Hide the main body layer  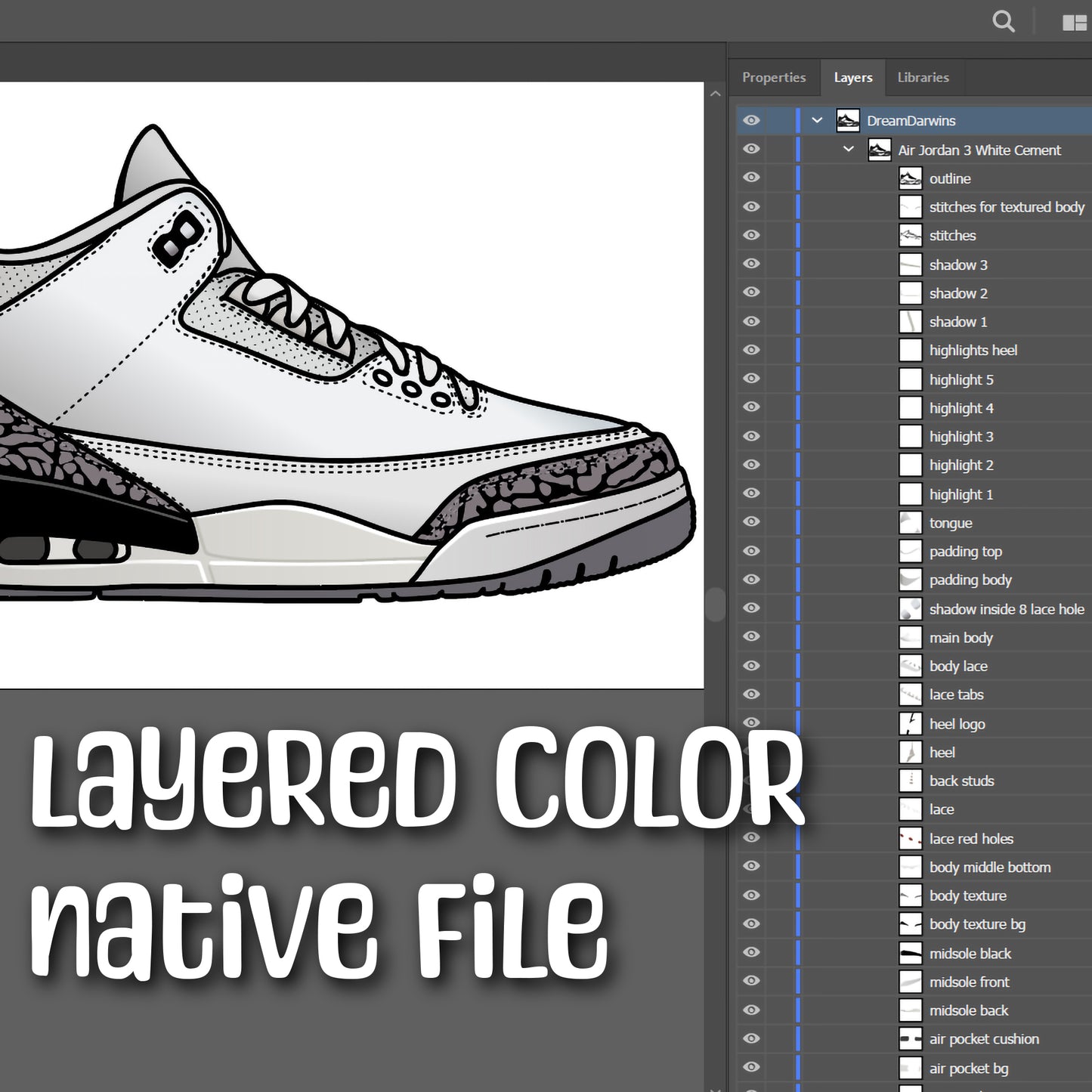[750, 636]
